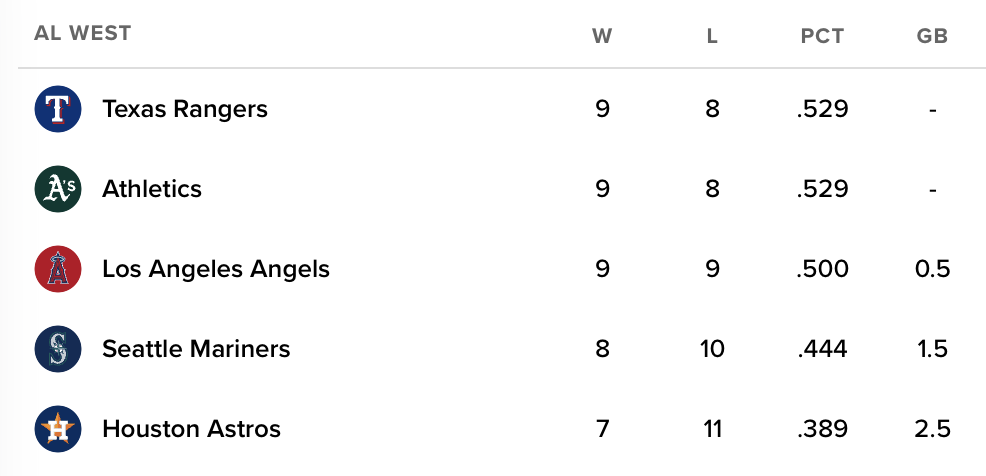Open the Texas Rangers team link
The image size is (986, 476).
pyautogui.click(x=185, y=109)
